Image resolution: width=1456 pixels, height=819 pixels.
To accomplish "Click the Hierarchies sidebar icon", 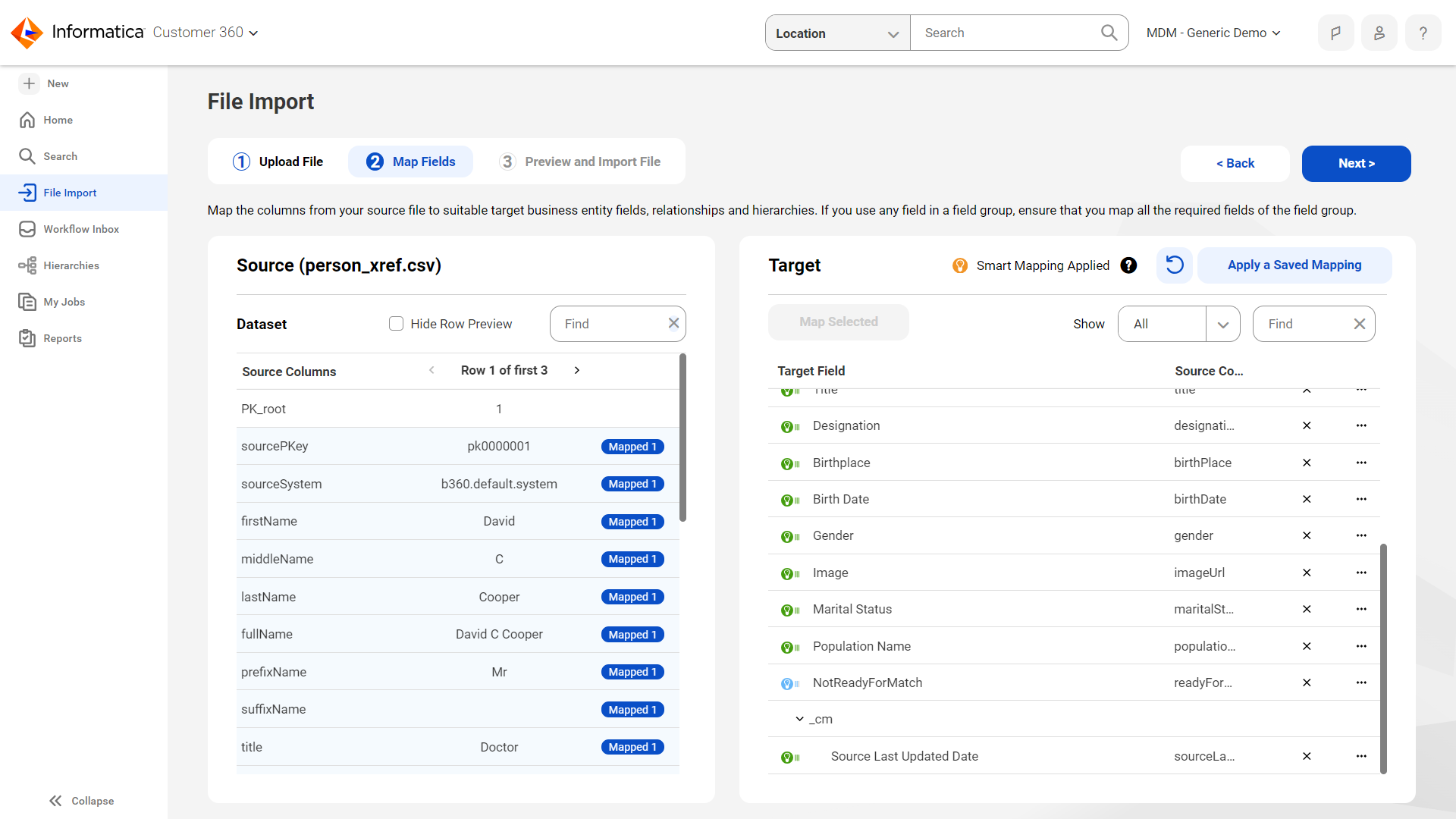I will pos(27,265).
